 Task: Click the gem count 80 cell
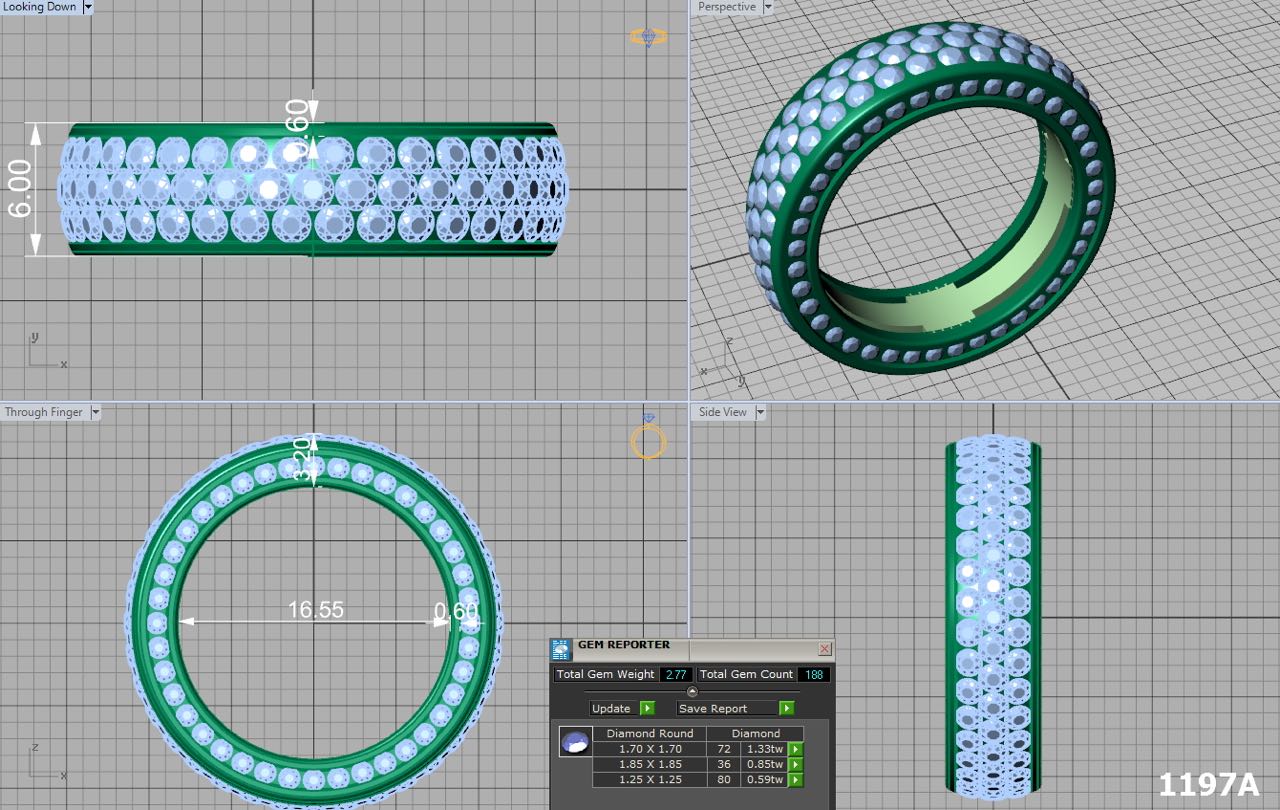(724, 779)
